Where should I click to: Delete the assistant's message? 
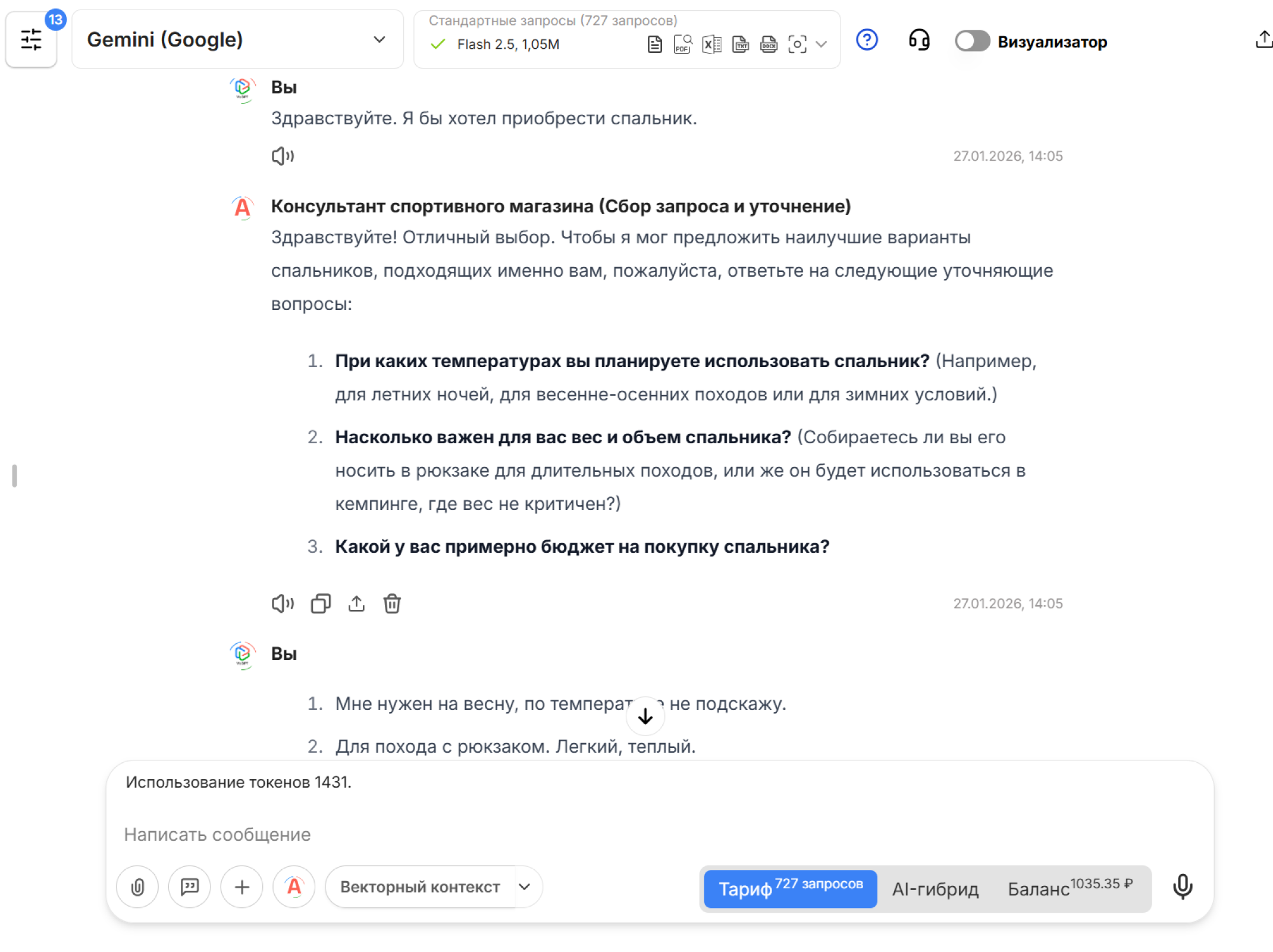[x=391, y=603]
